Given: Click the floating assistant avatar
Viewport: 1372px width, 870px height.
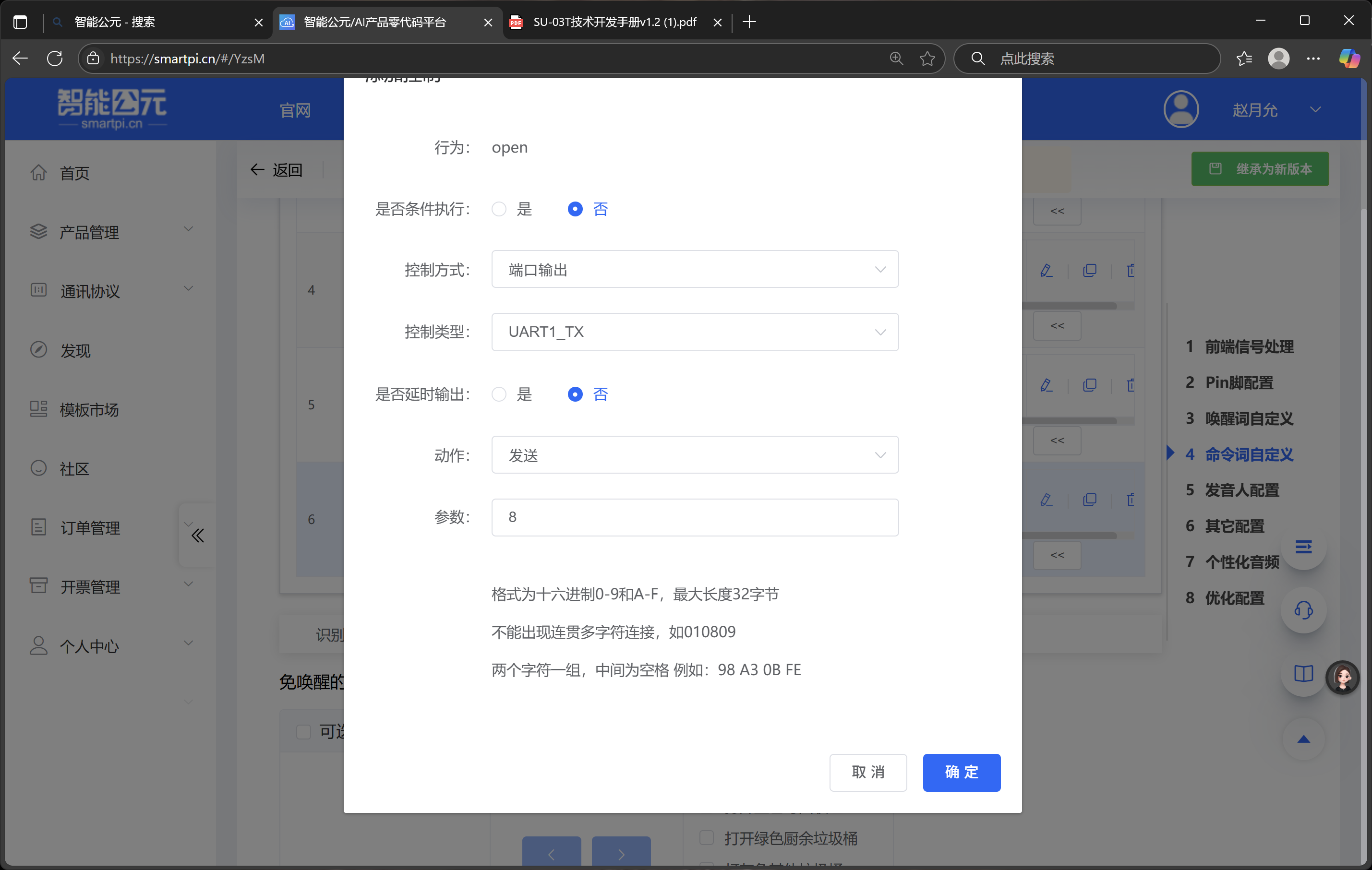Looking at the screenshot, I should coord(1342,678).
